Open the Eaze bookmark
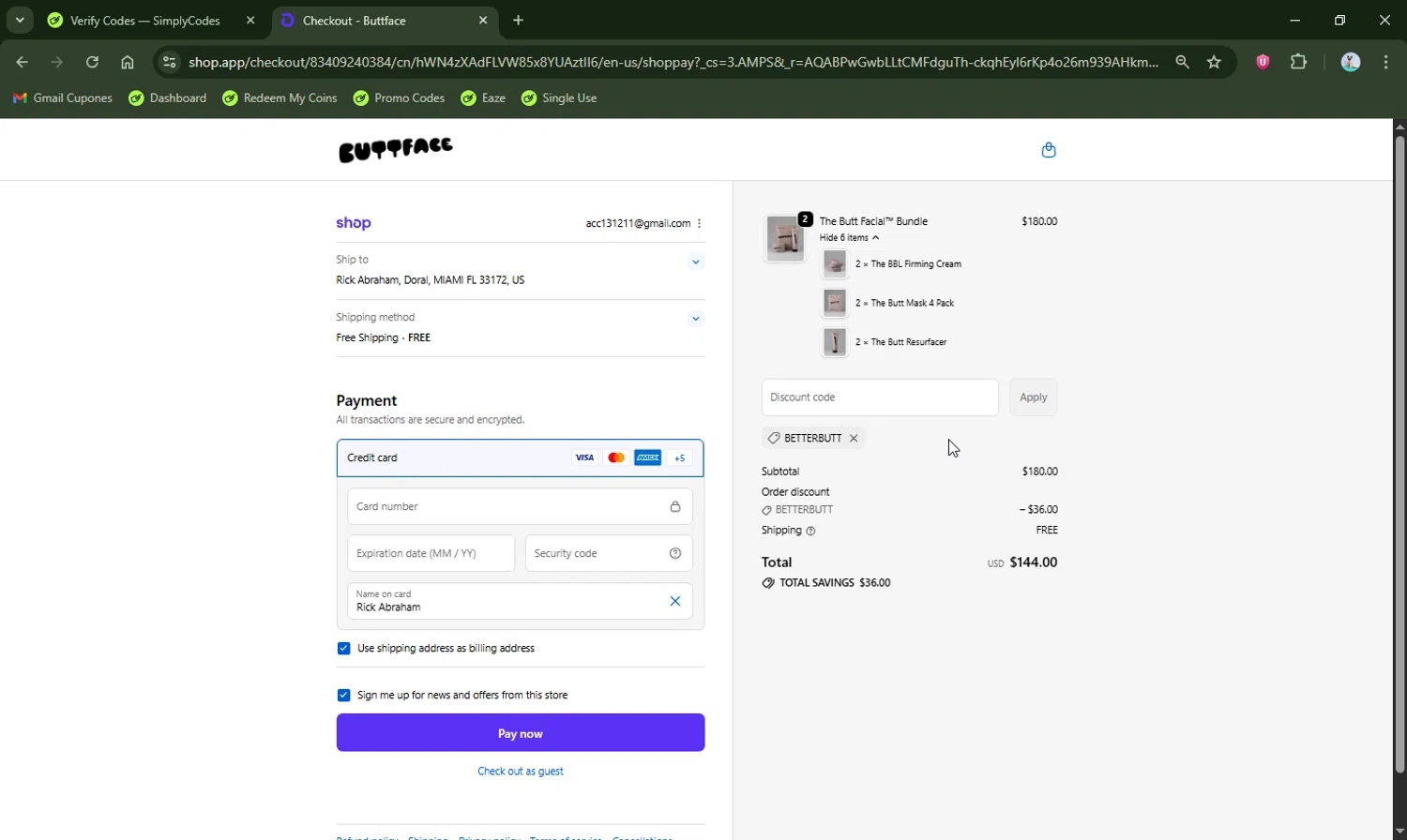Screen dimensions: 1407x840 click(x=483, y=97)
